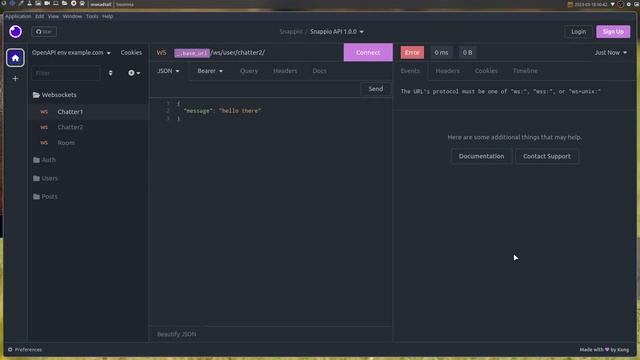This screenshot has width=640, height=360.
Task: Click the plus icon in left sidebar
Action: [x=16, y=78]
